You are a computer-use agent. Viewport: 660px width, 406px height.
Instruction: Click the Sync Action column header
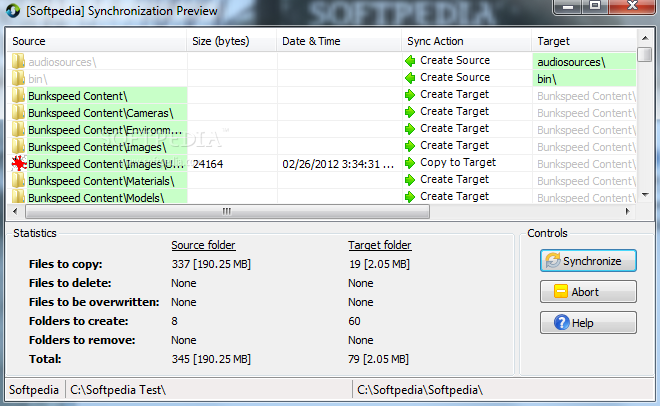467,41
